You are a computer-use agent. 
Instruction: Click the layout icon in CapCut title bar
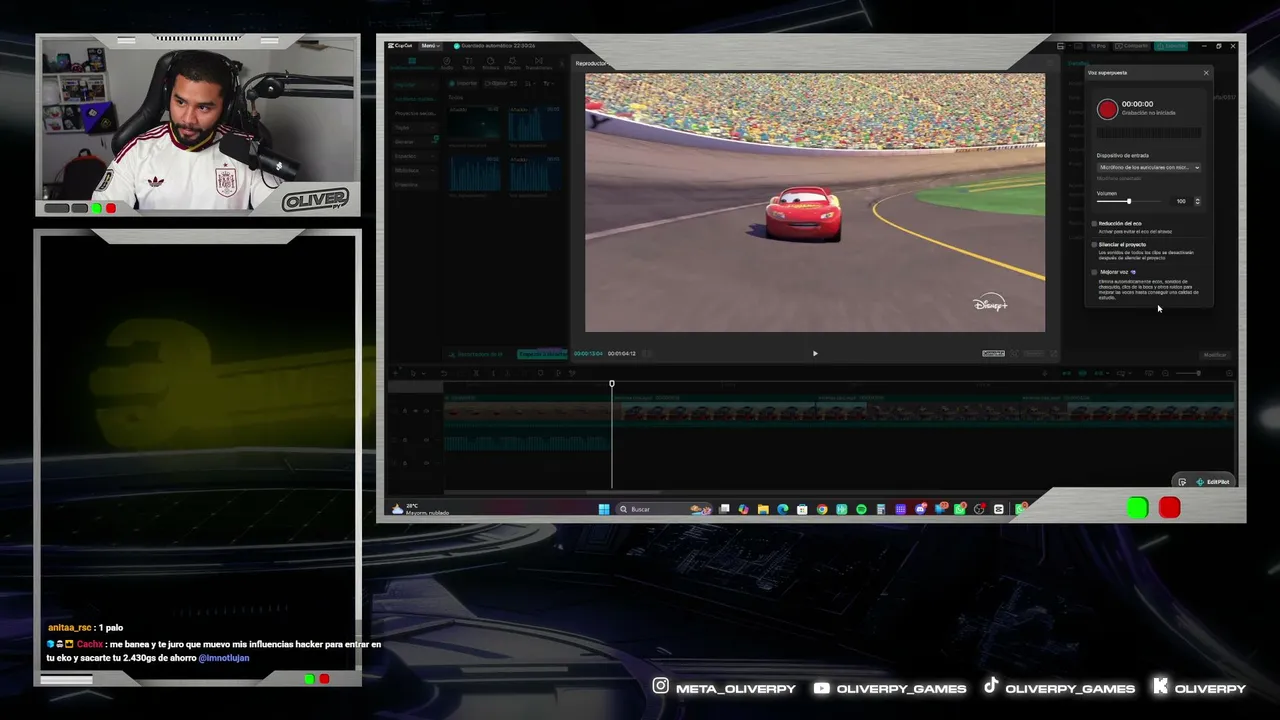(x=1061, y=46)
